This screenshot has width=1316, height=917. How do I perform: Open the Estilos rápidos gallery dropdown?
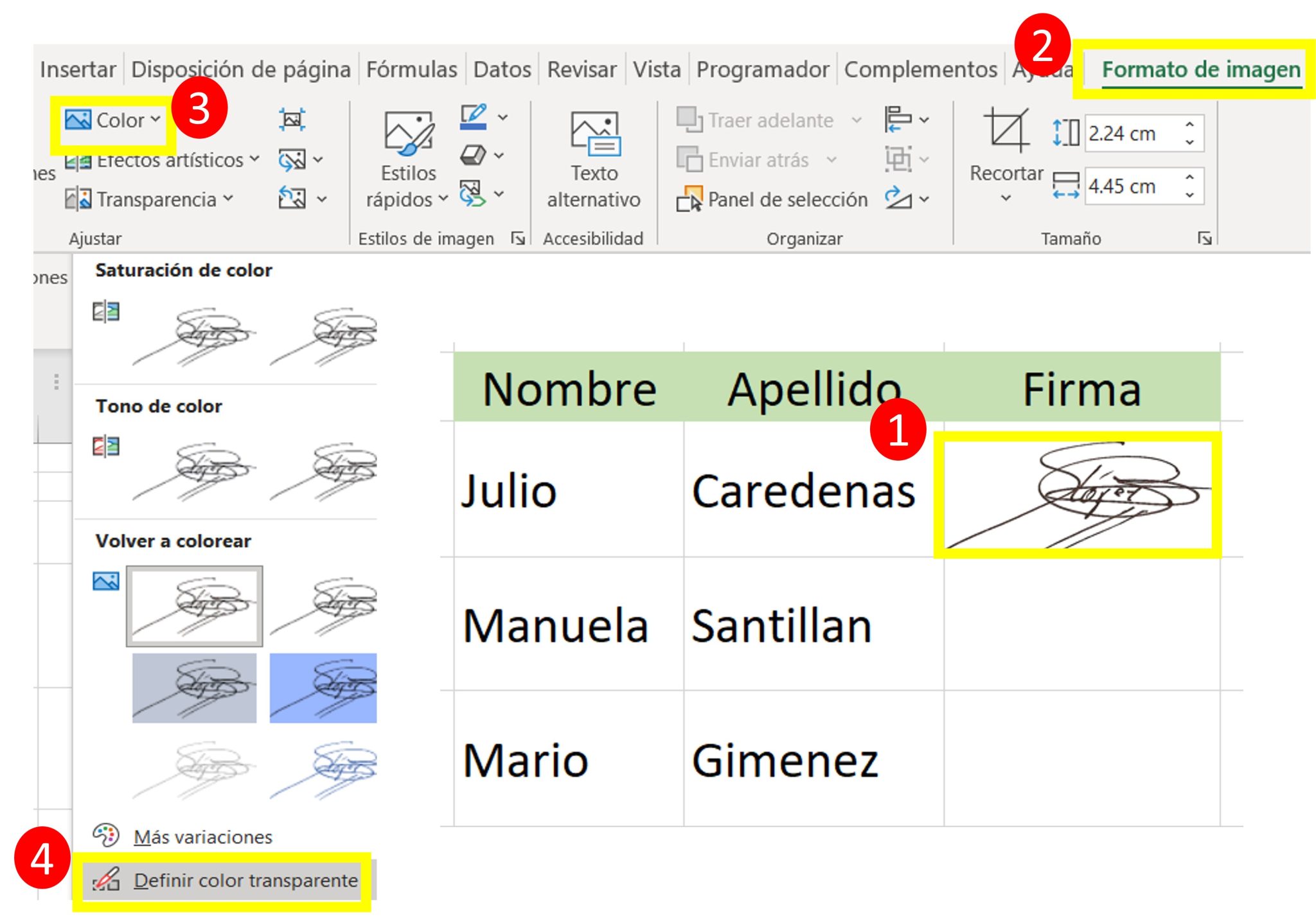(443, 200)
